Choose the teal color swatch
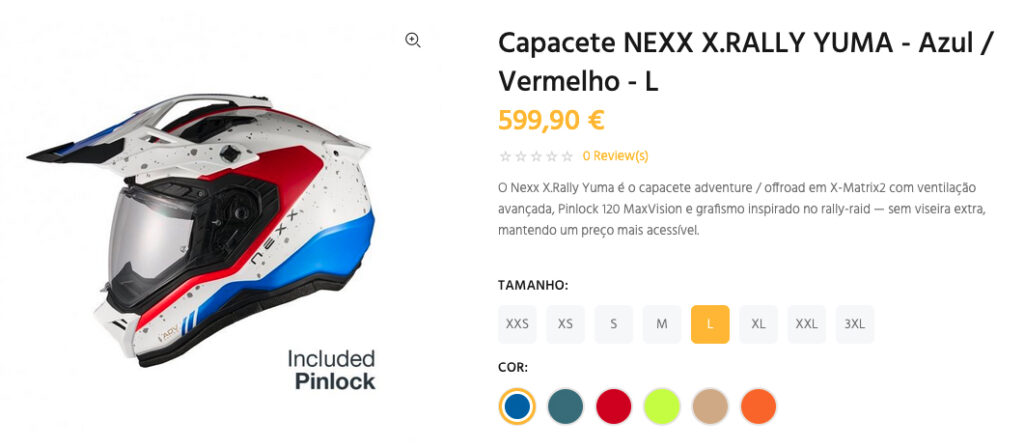 tap(565, 406)
